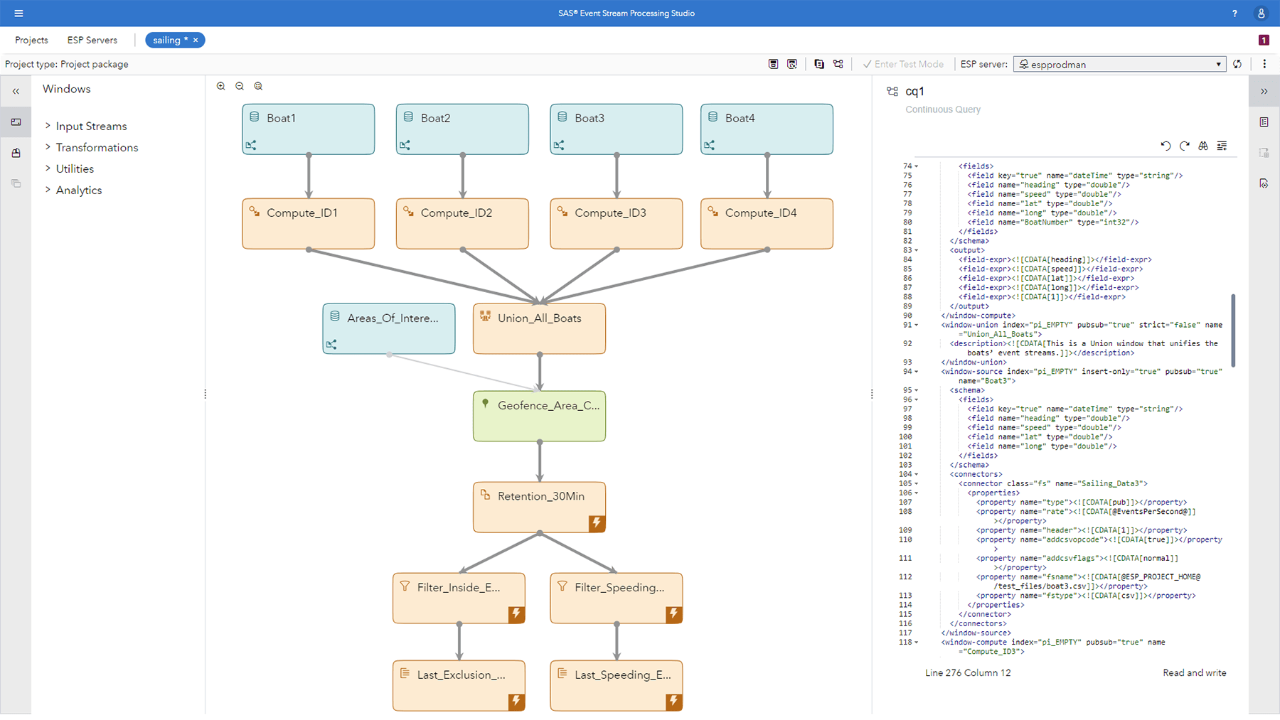Open the help question mark menu
The height and width of the screenshot is (720, 1280).
point(1234,13)
